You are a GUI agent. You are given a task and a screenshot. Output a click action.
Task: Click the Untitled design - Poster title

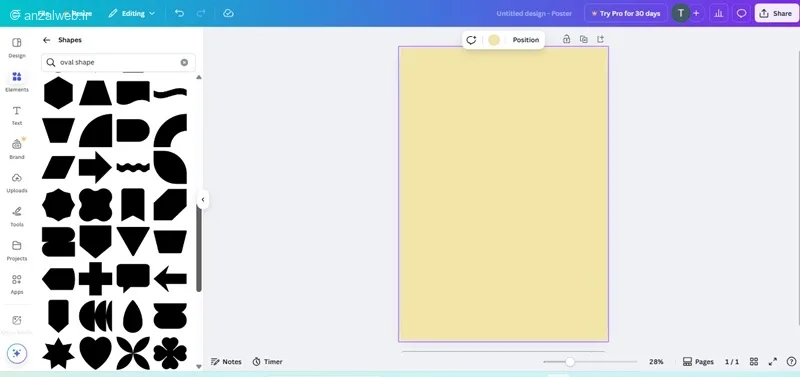click(534, 13)
